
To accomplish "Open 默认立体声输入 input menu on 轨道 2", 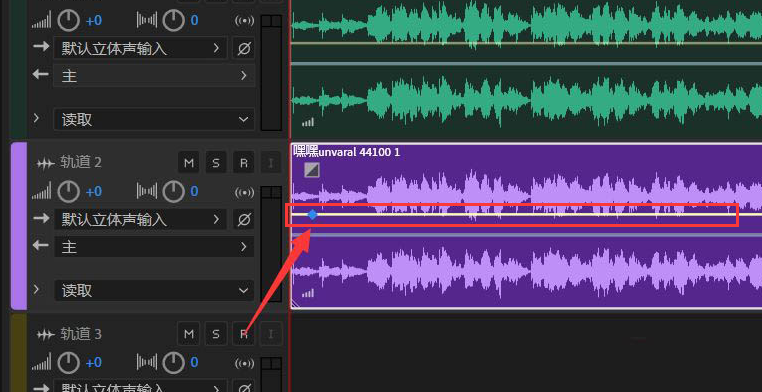I will click(140, 220).
